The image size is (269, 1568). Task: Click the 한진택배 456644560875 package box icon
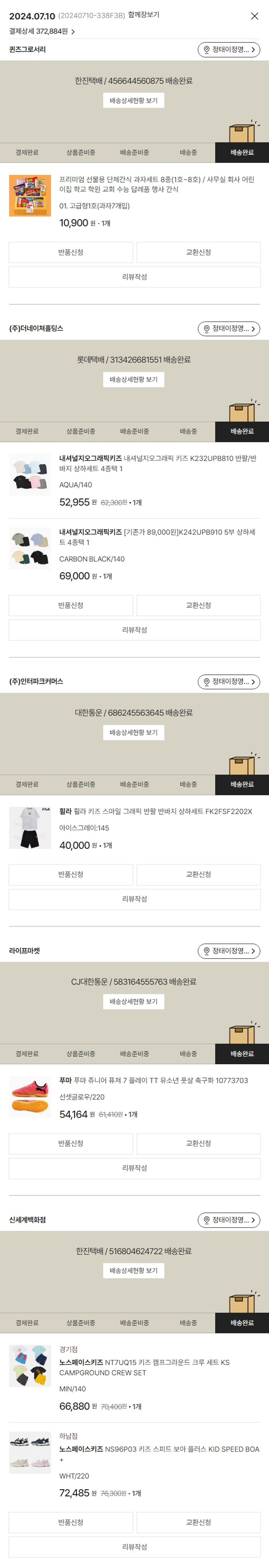point(242,132)
